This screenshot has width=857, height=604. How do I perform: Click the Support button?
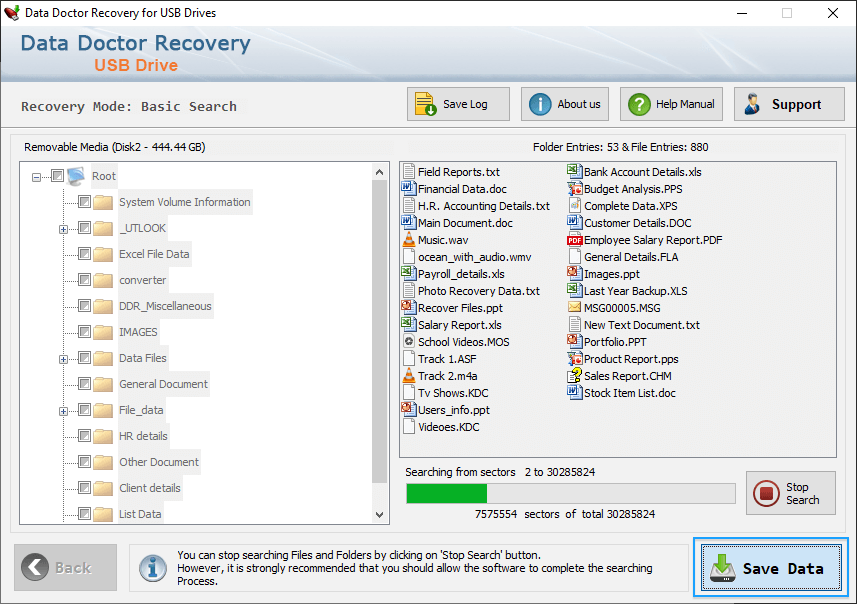pyautogui.click(x=789, y=104)
